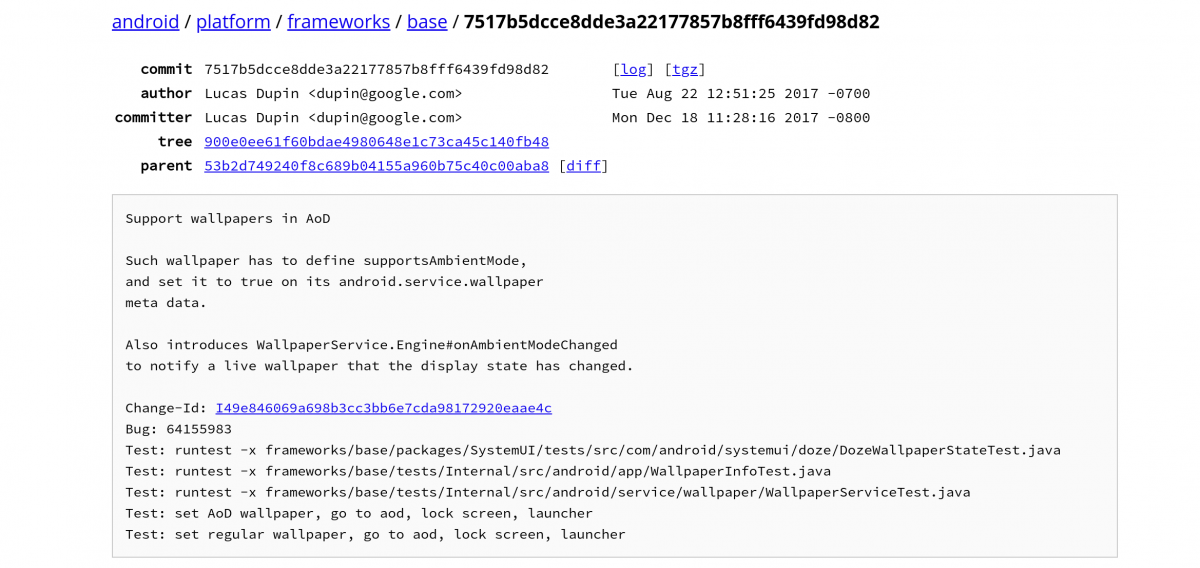1200x568 pixels.
Task: Open the android breadcrumb link
Action: pos(145,21)
